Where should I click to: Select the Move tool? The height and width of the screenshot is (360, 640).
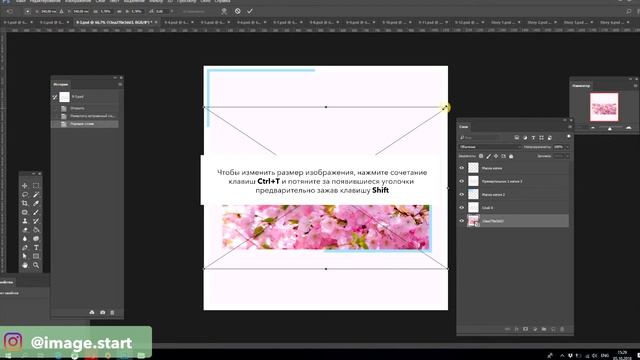pyautogui.click(x=24, y=186)
